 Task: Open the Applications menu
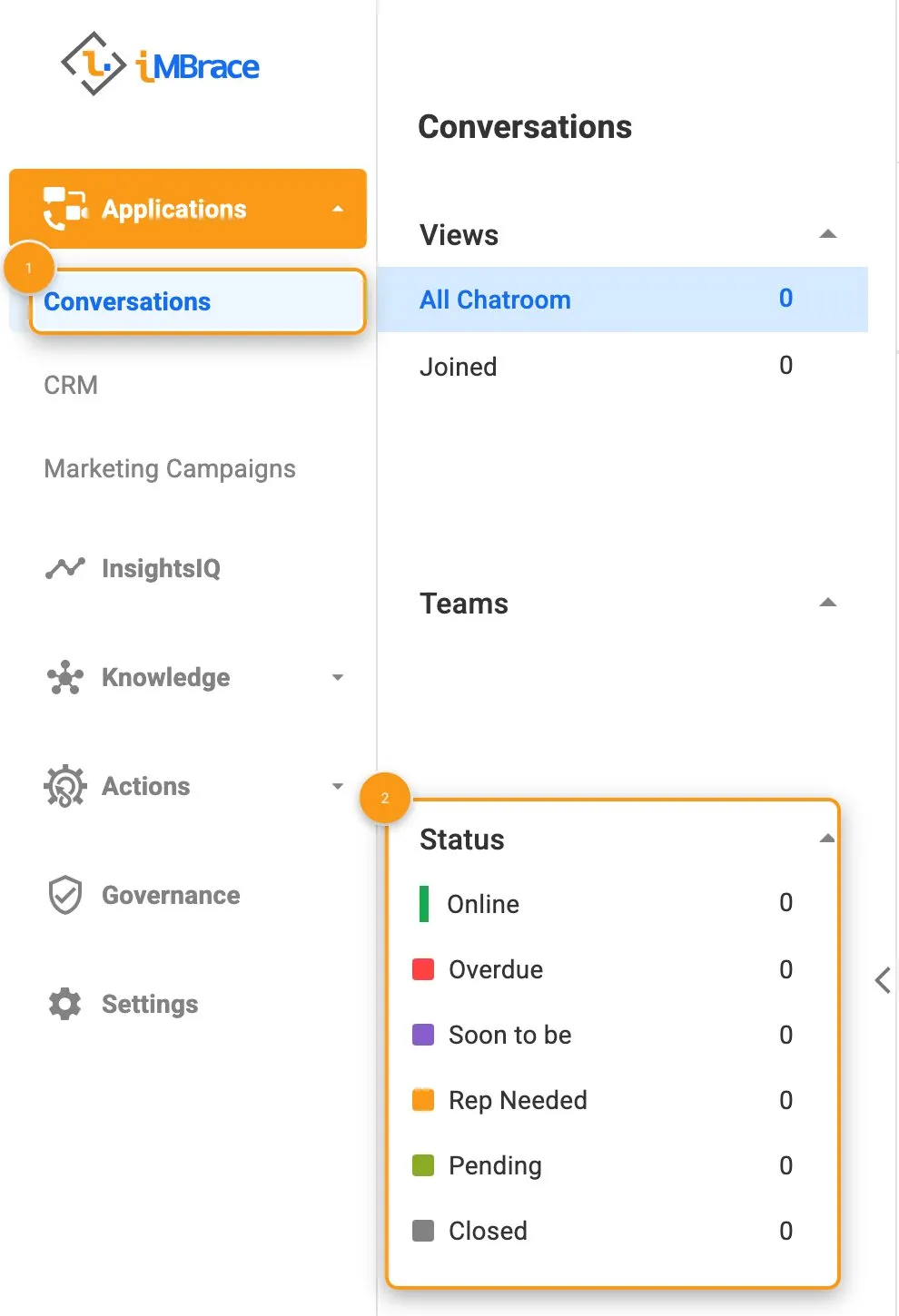coord(188,209)
